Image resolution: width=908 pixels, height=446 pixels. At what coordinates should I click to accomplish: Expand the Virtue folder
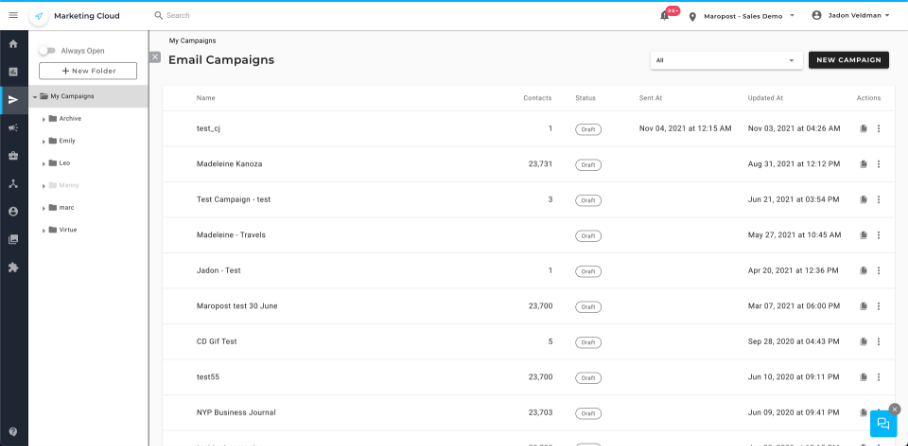tap(44, 231)
